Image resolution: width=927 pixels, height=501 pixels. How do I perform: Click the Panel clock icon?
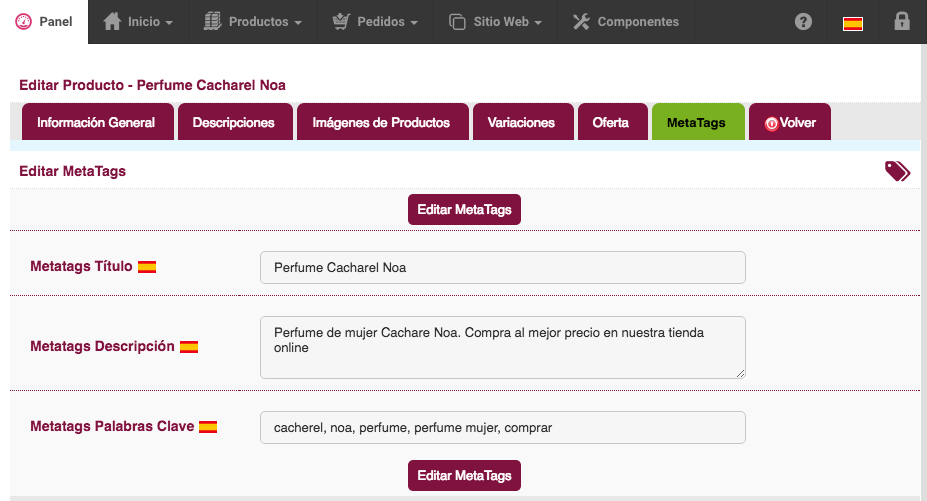(x=23, y=22)
